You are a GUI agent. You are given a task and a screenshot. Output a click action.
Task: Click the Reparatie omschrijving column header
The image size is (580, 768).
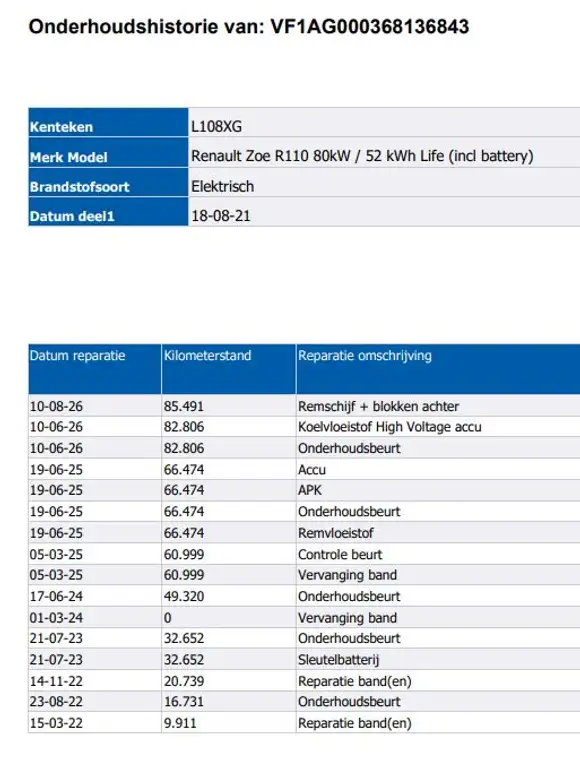click(438, 369)
